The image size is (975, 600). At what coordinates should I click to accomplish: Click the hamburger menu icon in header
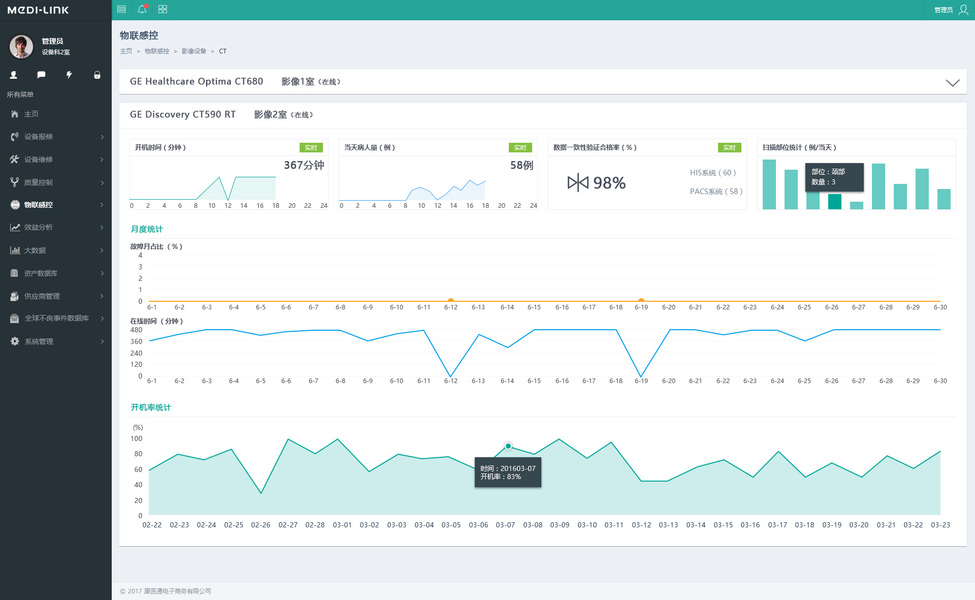coord(121,9)
